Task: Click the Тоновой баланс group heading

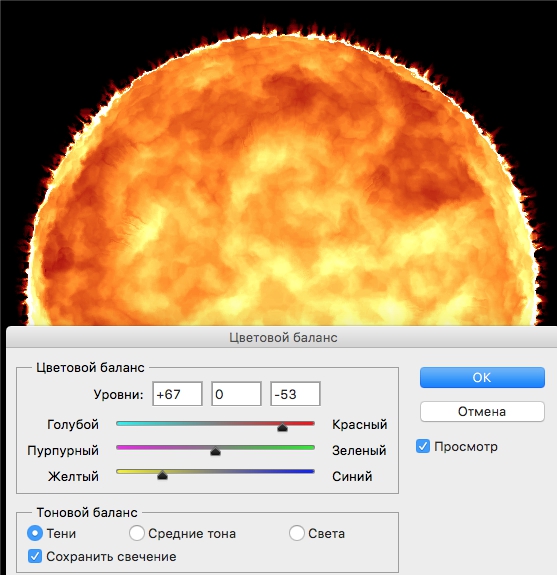Action: click(87, 512)
